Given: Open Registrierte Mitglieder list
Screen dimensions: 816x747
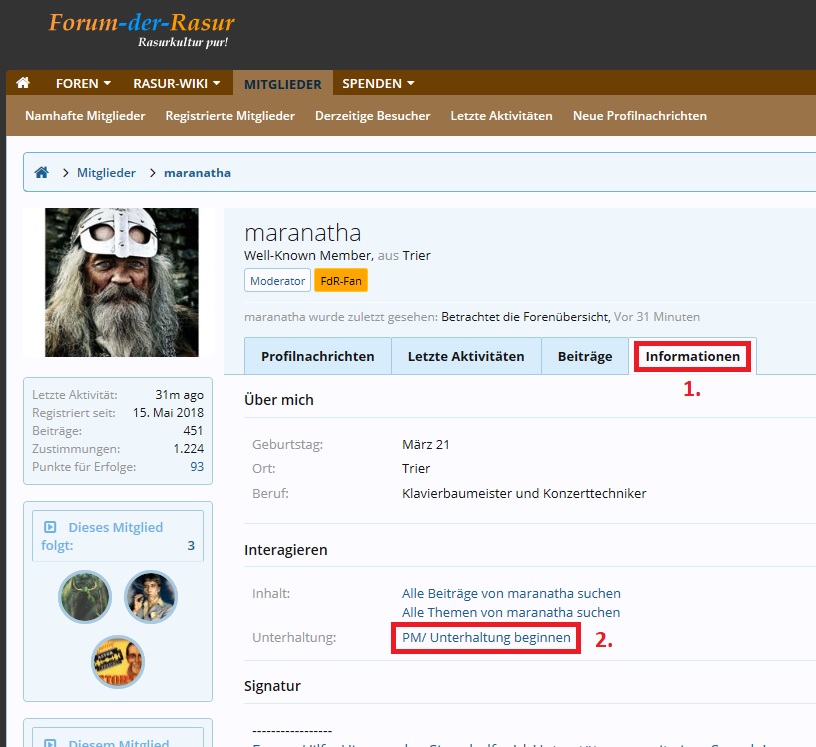Looking at the screenshot, I should [230, 116].
